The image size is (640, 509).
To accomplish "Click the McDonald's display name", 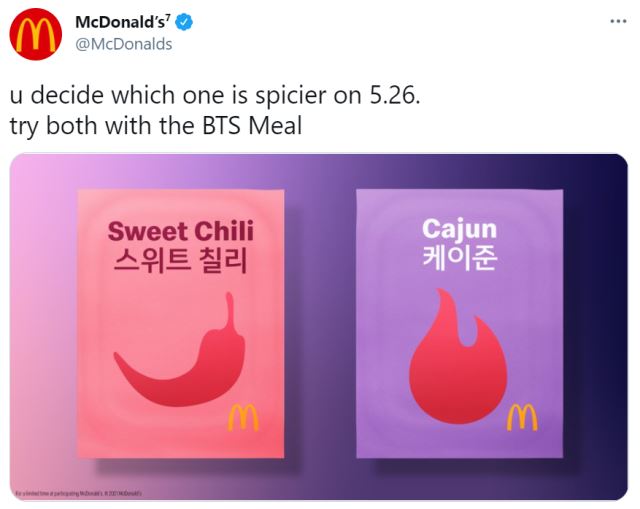I will click(122, 22).
